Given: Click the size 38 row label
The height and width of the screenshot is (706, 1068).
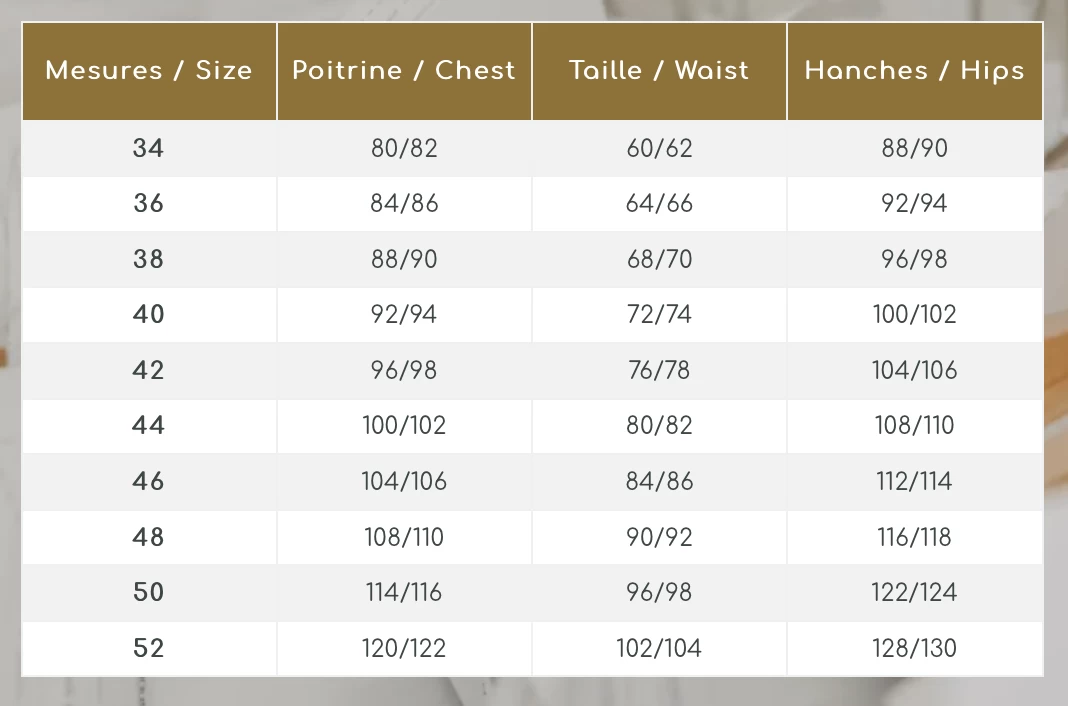Looking at the screenshot, I should [149, 260].
